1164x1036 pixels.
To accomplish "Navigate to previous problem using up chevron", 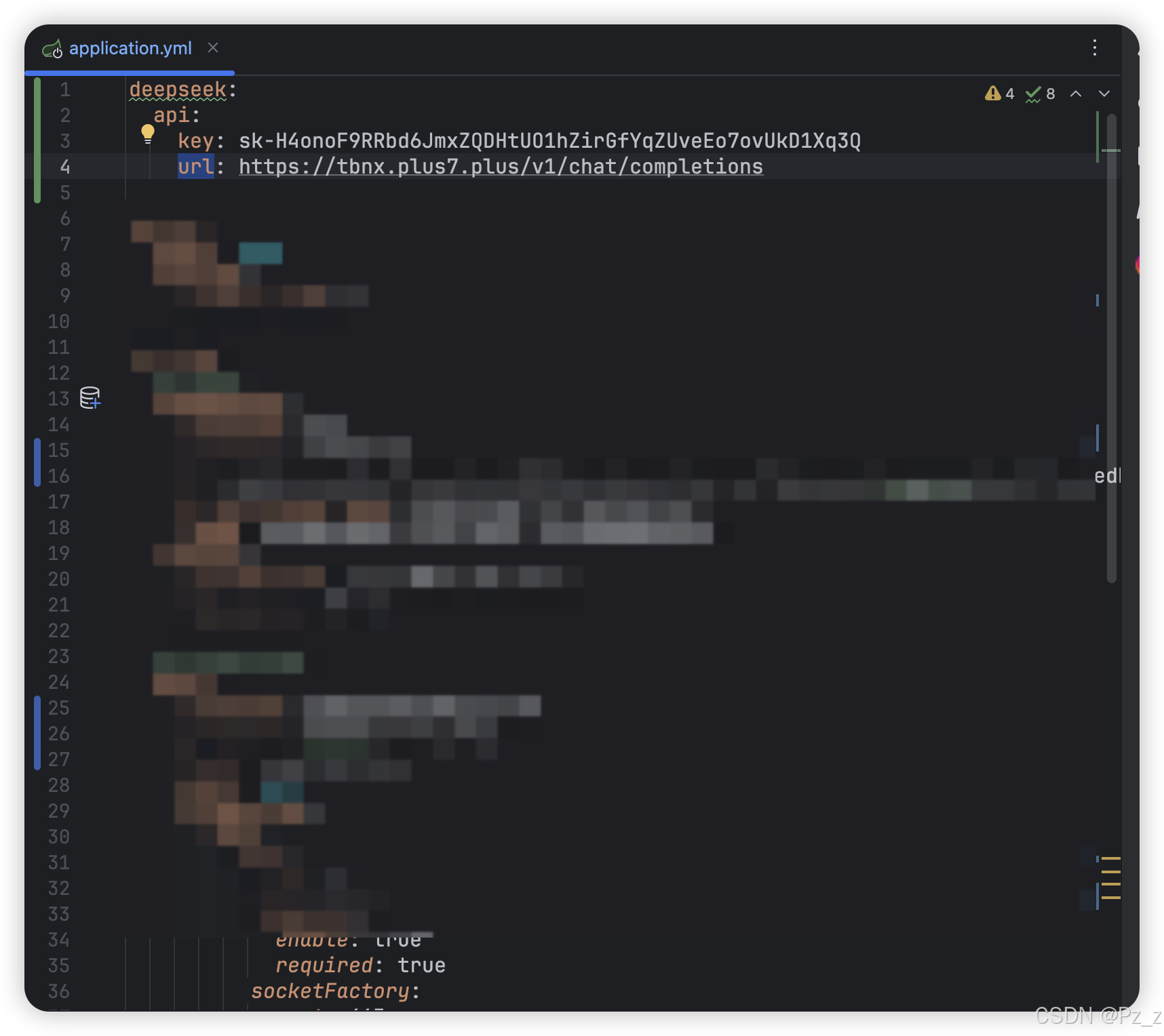I will coord(1075,94).
